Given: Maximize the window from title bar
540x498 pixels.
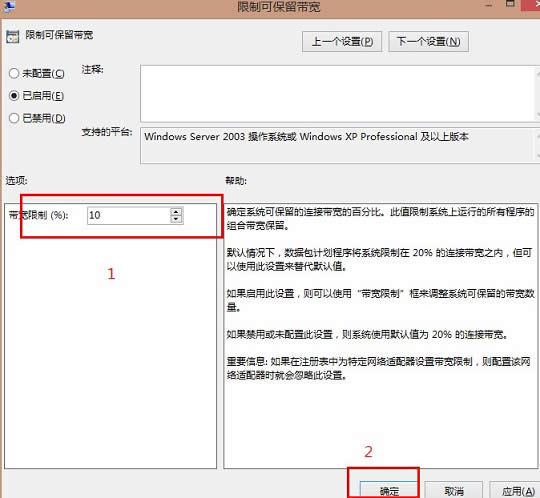Looking at the screenshot, I should 510,4.
